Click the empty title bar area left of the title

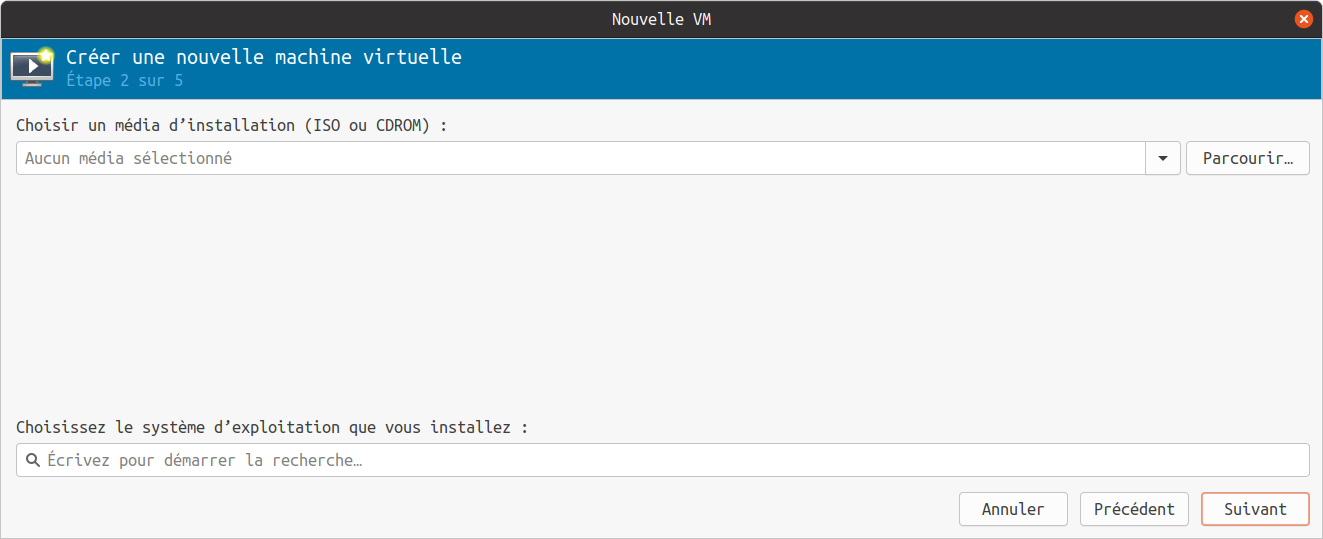click(300, 19)
